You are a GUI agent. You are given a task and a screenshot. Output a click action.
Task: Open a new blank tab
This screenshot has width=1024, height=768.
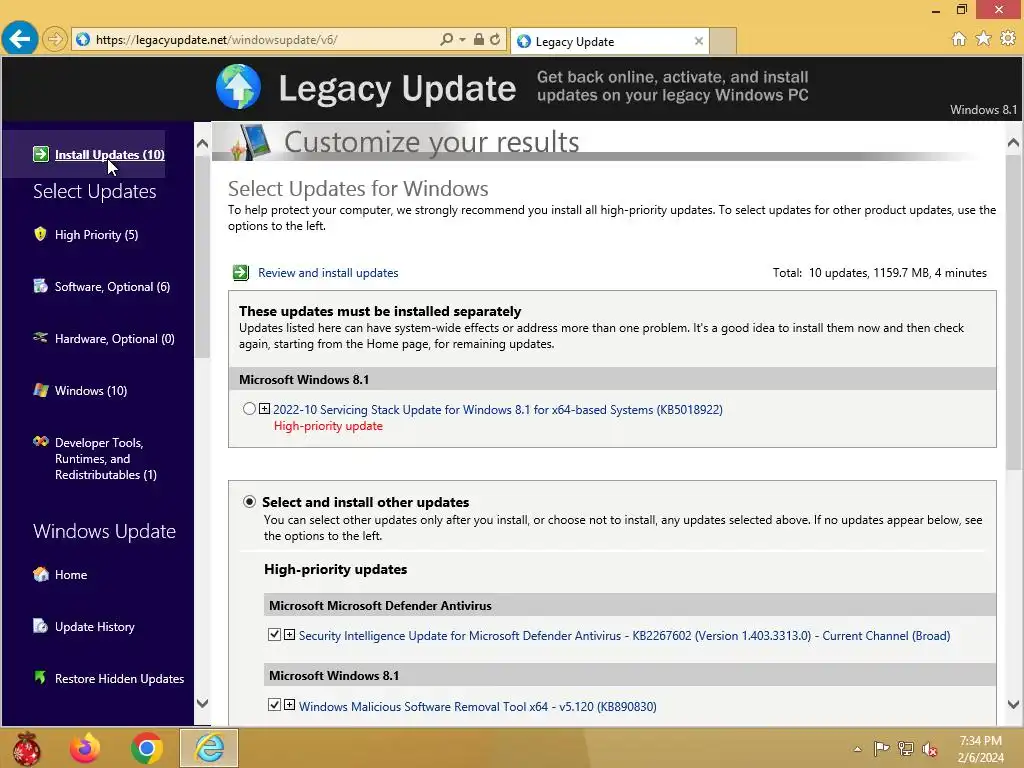coord(723,41)
